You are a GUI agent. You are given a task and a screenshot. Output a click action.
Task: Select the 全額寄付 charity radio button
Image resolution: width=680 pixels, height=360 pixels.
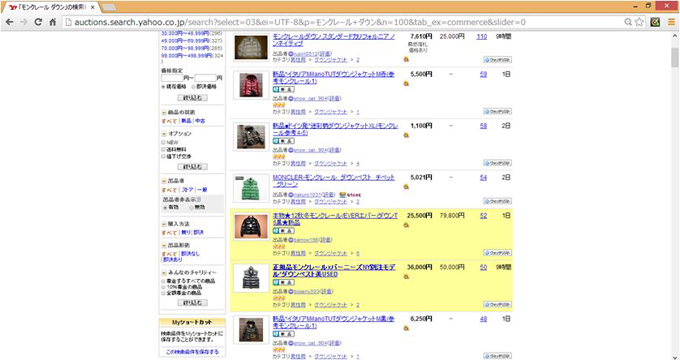pos(163,293)
